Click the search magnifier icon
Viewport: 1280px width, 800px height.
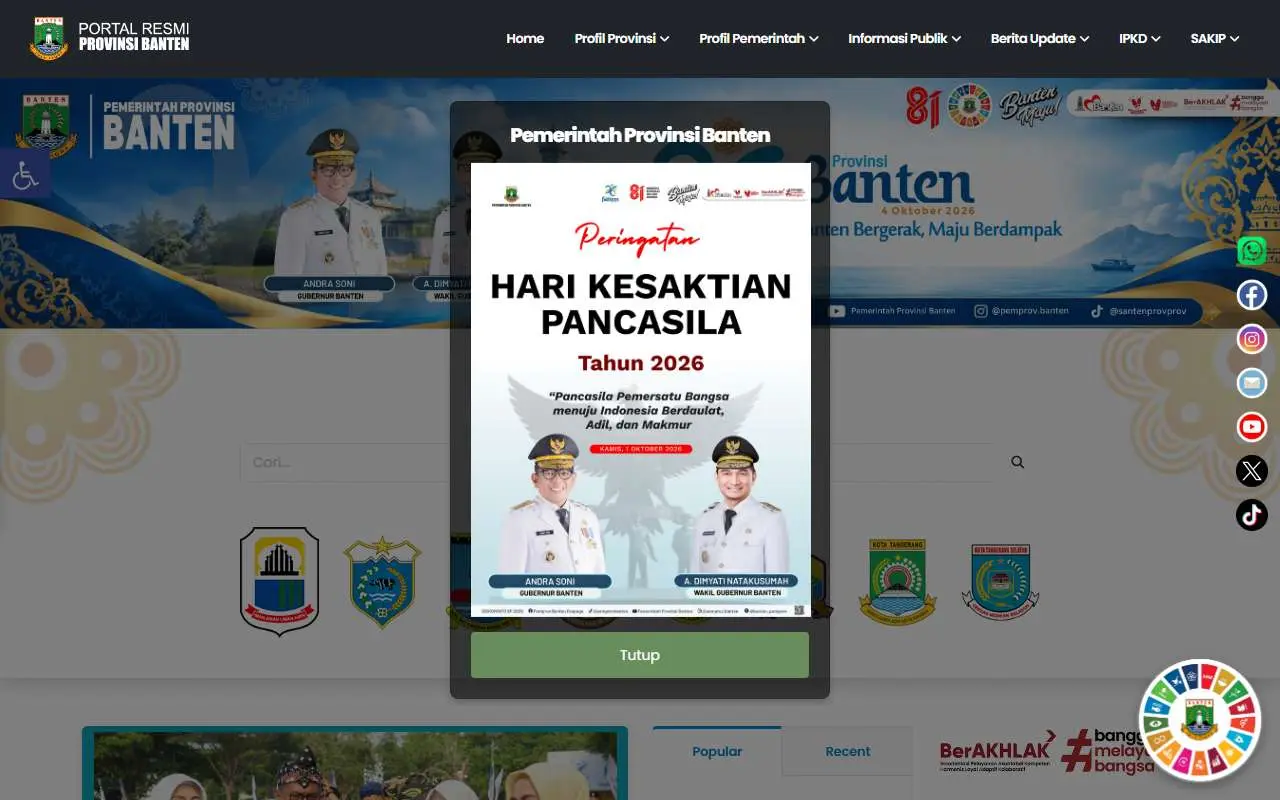[1017, 462]
